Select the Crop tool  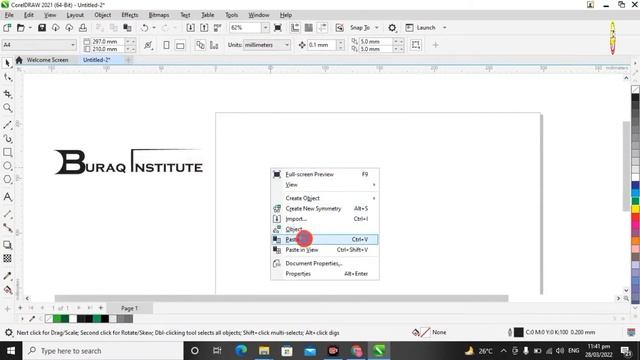(x=7, y=94)
